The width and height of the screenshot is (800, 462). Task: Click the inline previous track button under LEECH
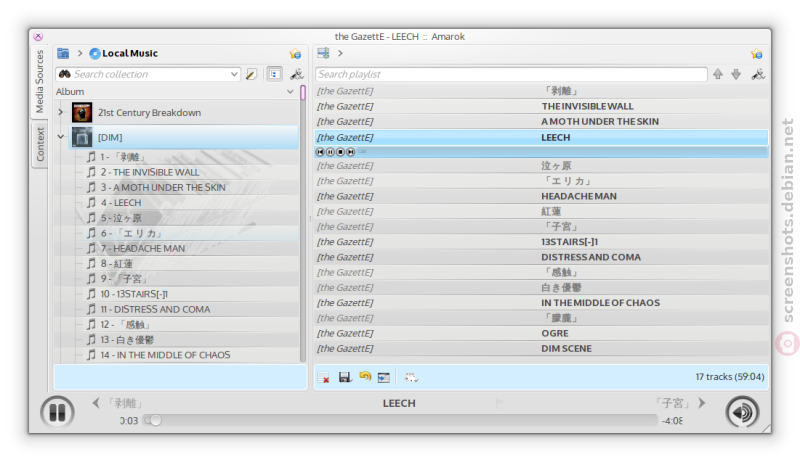pos(320,152)
